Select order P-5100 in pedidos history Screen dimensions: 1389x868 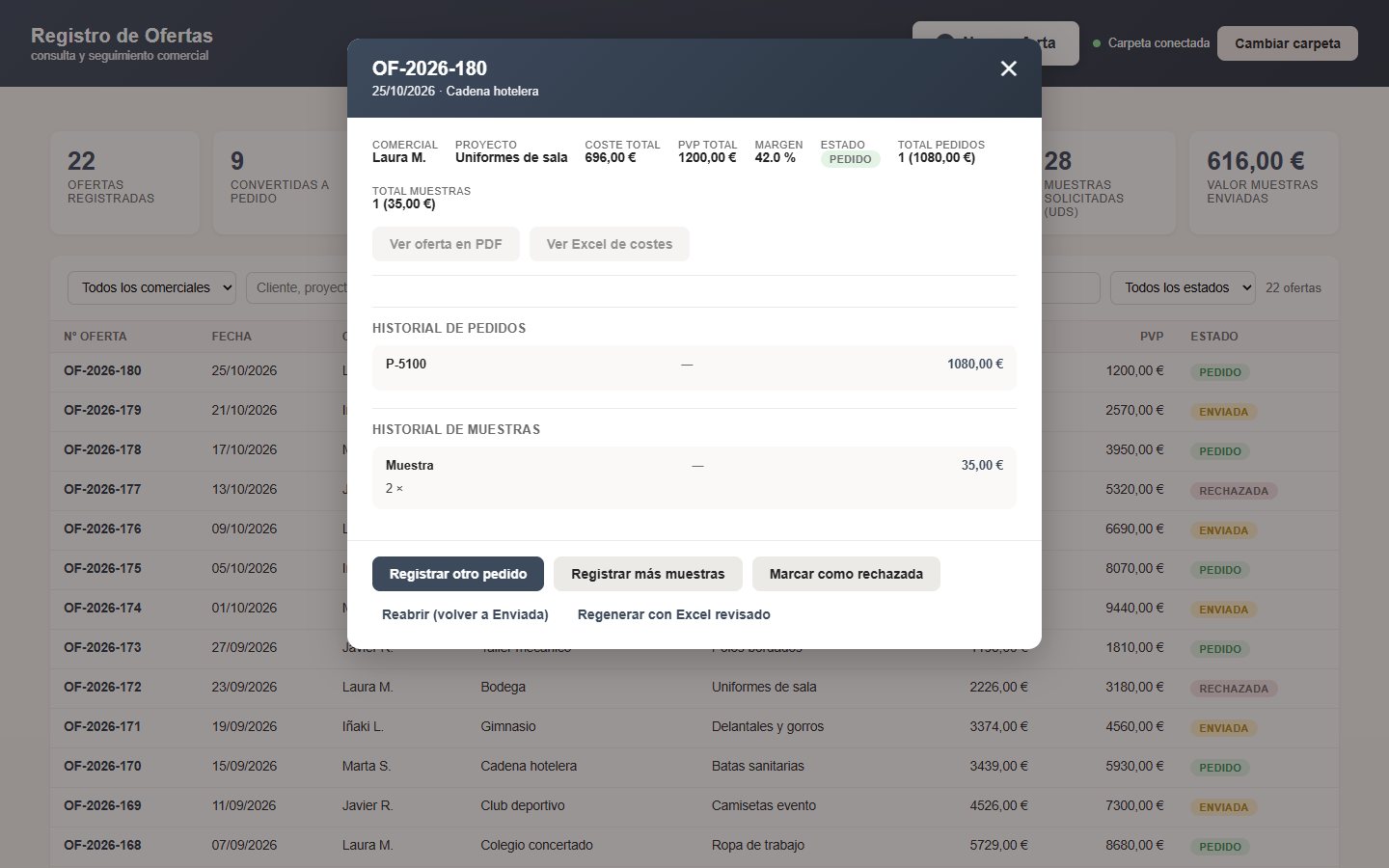694,367
